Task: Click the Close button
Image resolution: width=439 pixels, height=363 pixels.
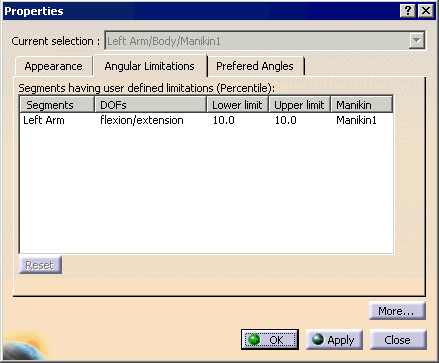Action: click(398, 340)
